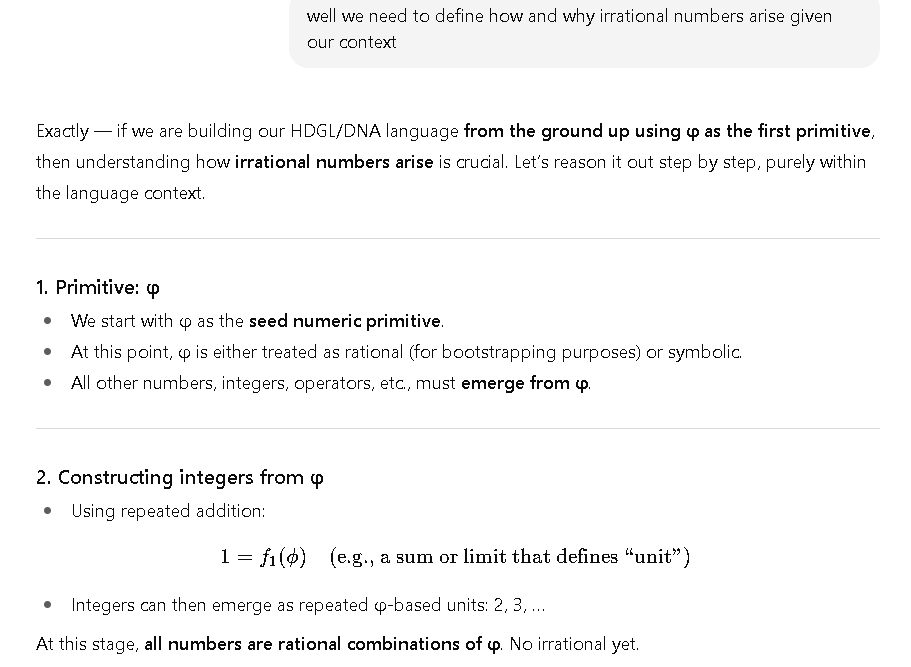Click the bold phrase "emerge from φ"
This screenshot has height=667, width=911.
pyautogui.click(x=524, y=383)
